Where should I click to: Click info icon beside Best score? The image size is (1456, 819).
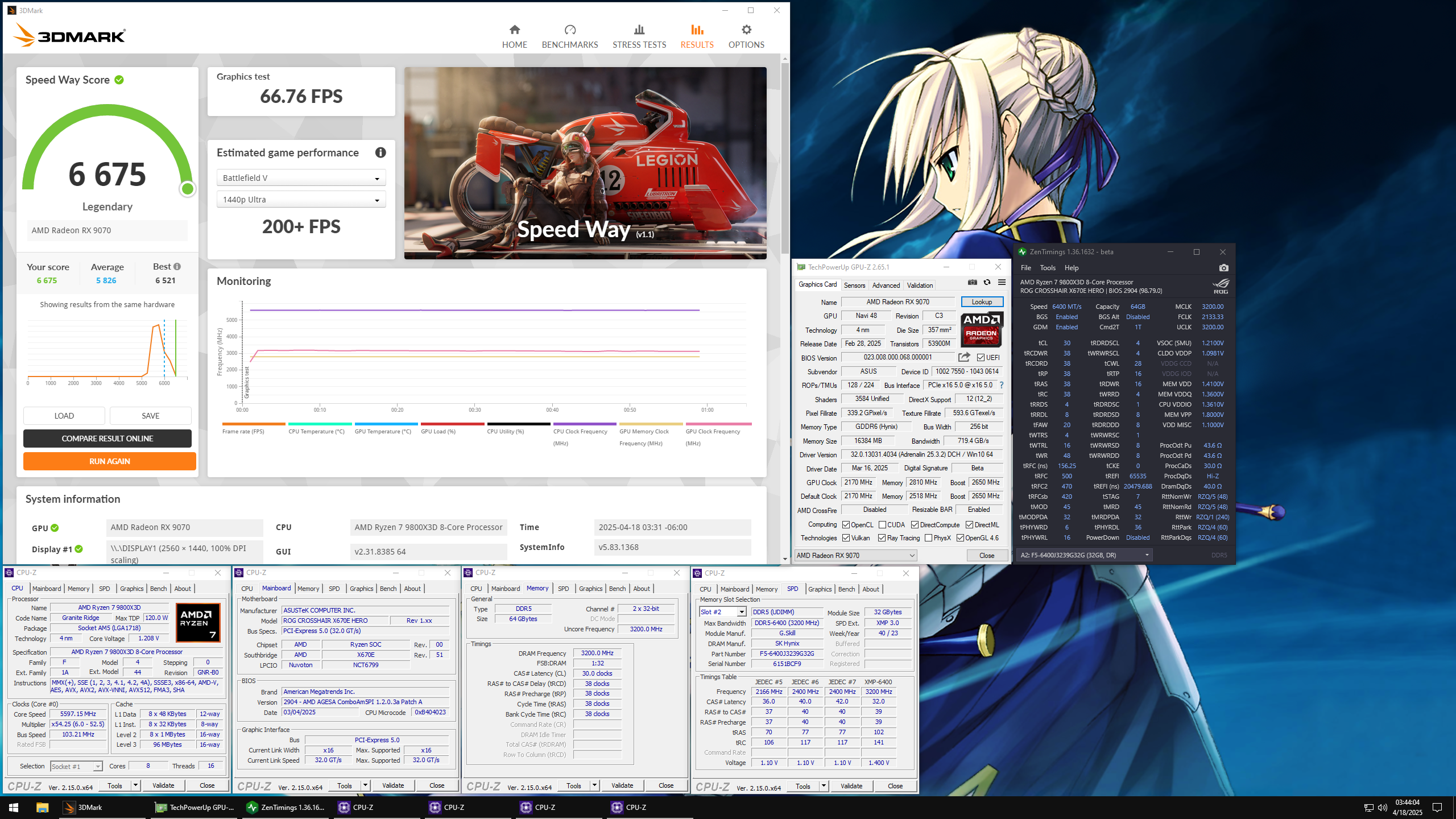click(x=177, y=266)
